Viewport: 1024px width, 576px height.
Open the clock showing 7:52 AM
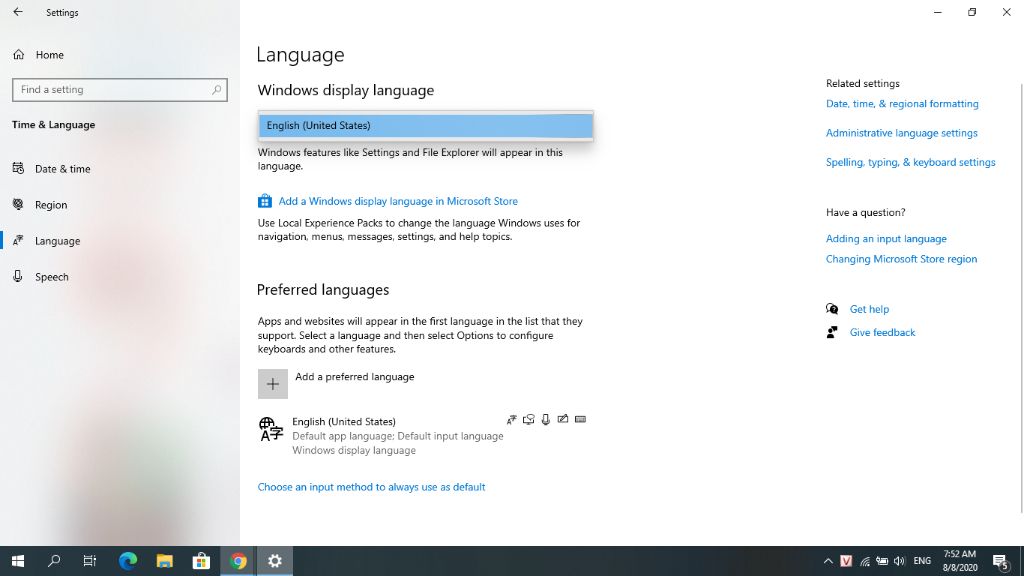click(x=959, y=561)
